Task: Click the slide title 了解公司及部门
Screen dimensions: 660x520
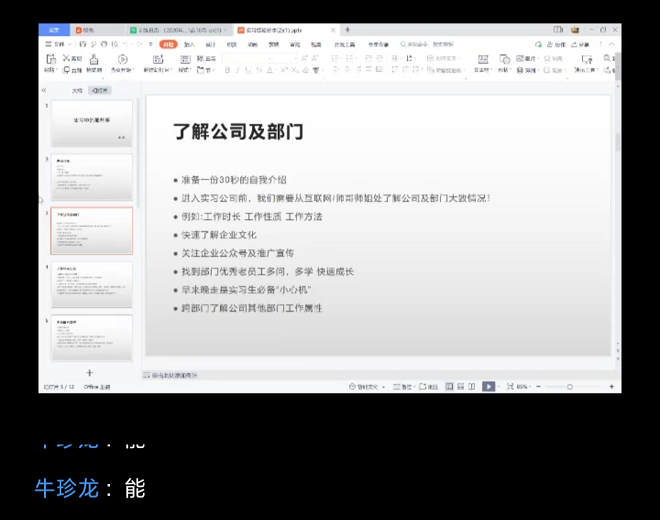Action: pos(238,132)
